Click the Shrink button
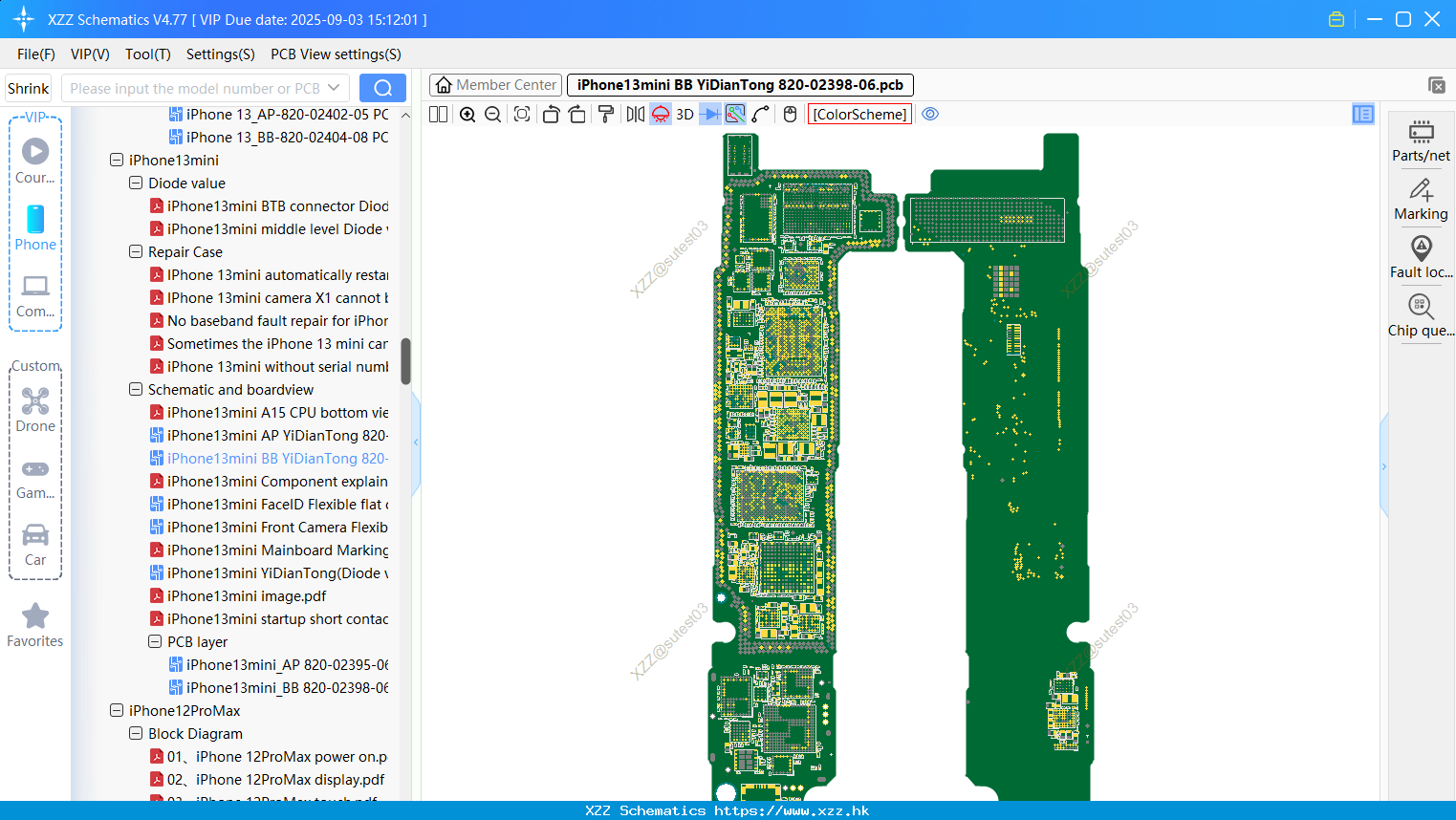The height and width of the screenshot is (820, 1456). (28, 88)
